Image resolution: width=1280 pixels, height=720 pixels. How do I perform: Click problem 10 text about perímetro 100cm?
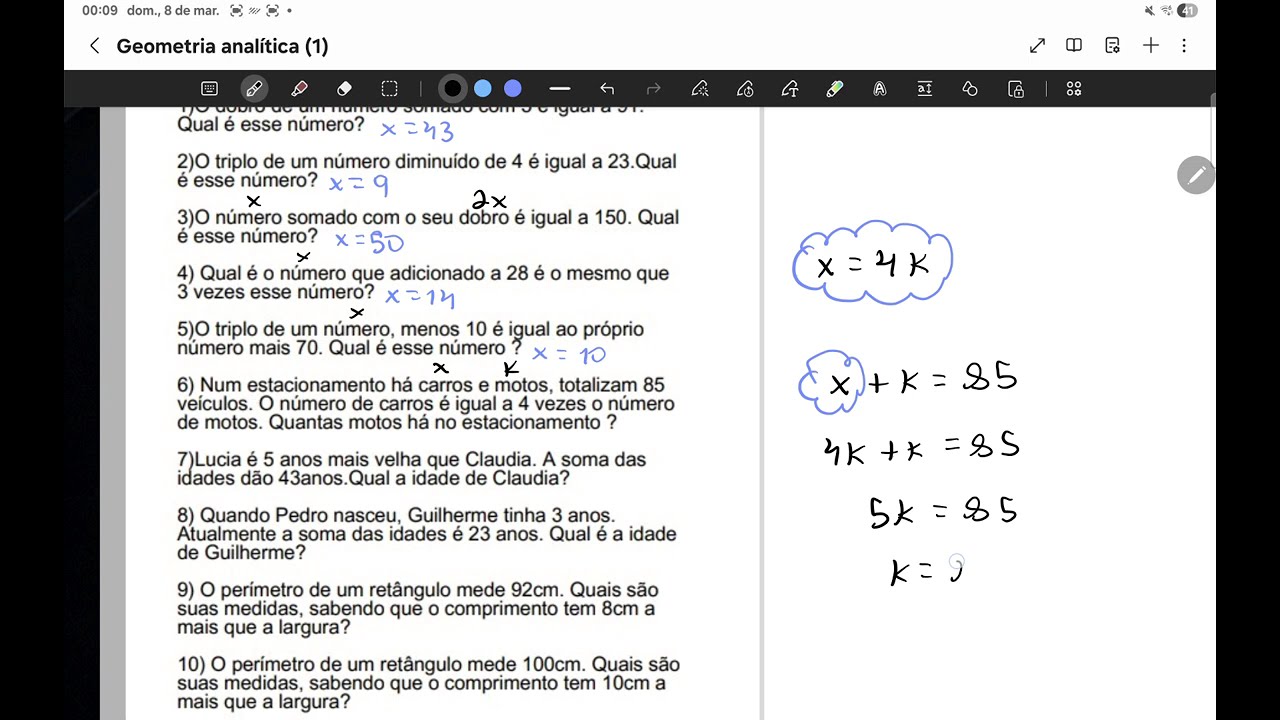428,683
